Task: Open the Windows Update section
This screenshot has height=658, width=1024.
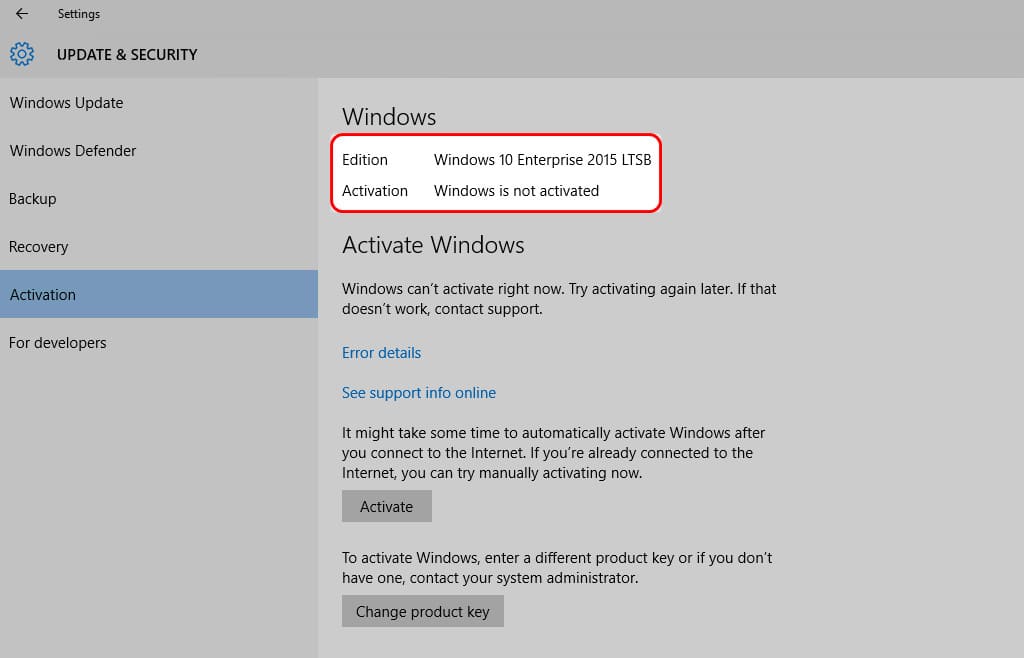Action: pos(159,102)
